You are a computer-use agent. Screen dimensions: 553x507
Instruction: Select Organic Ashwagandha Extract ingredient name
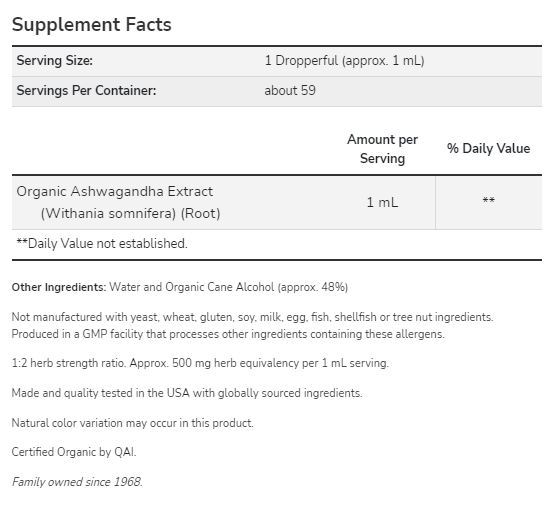tap(115, 191)
